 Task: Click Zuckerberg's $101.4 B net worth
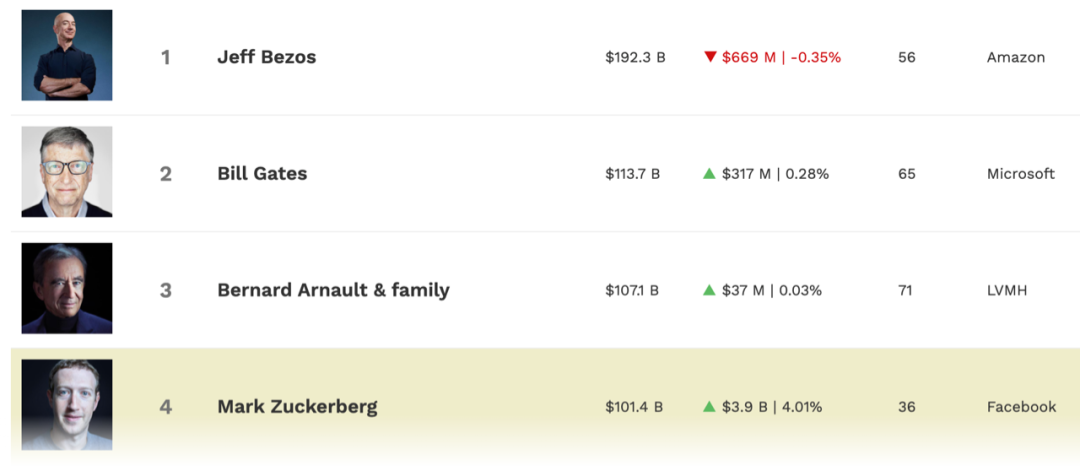[x=634, y=407]
